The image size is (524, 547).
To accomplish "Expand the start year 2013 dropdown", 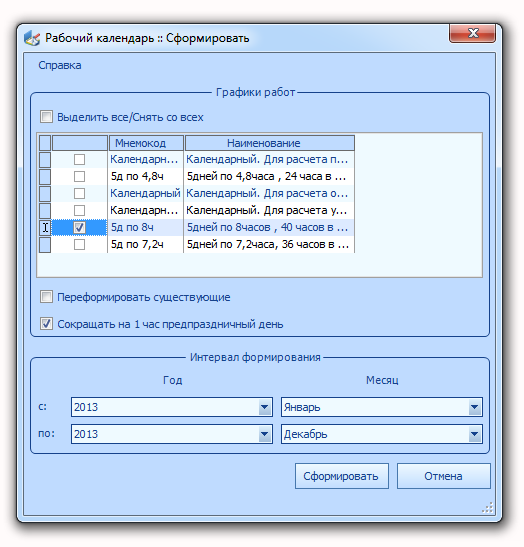I will [265, 407].
